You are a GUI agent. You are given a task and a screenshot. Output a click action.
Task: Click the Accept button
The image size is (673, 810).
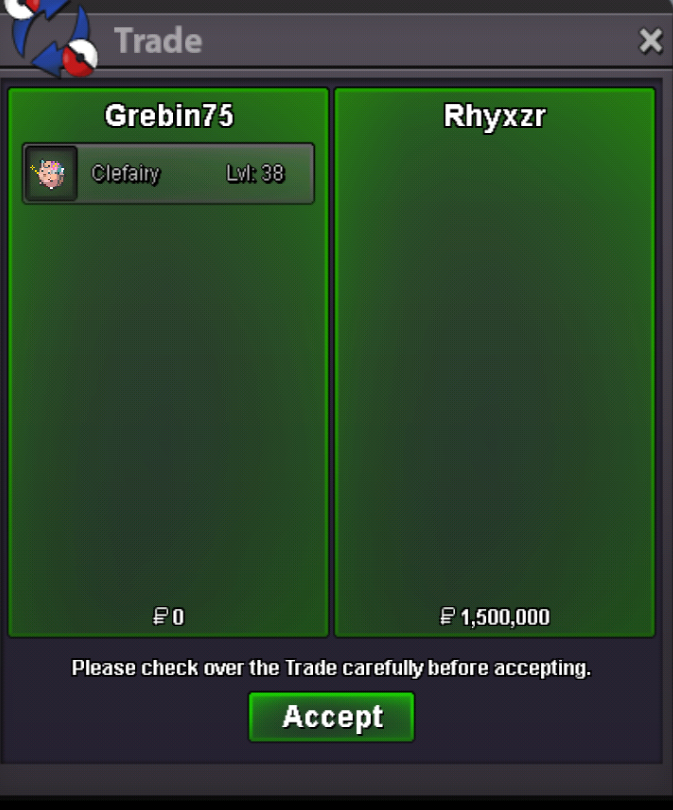pyautogui.click(x=332, y=717)
